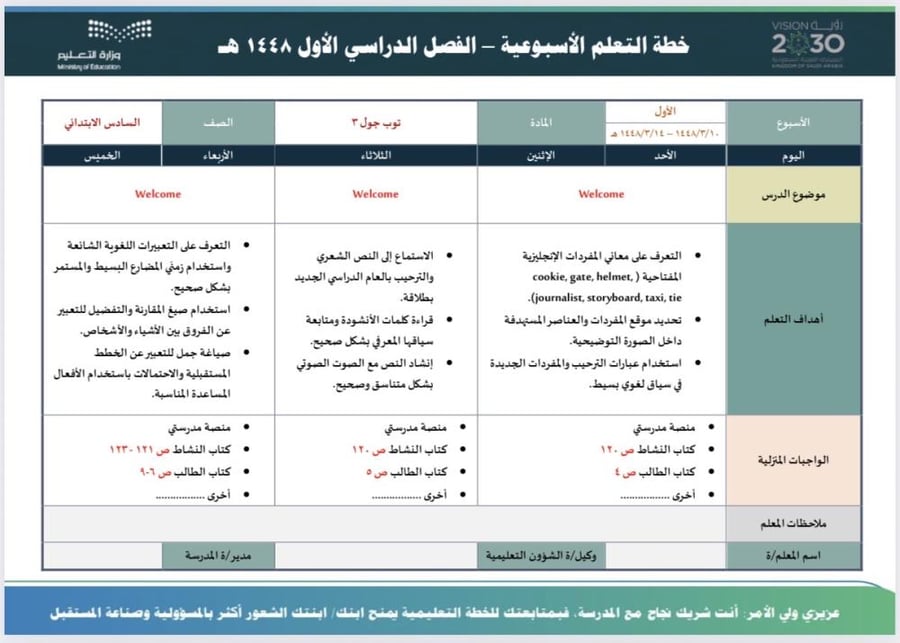The width and height of the screenshot is (900, 643).
Task: Click the "الأحد" day column header
Action: 665,155
